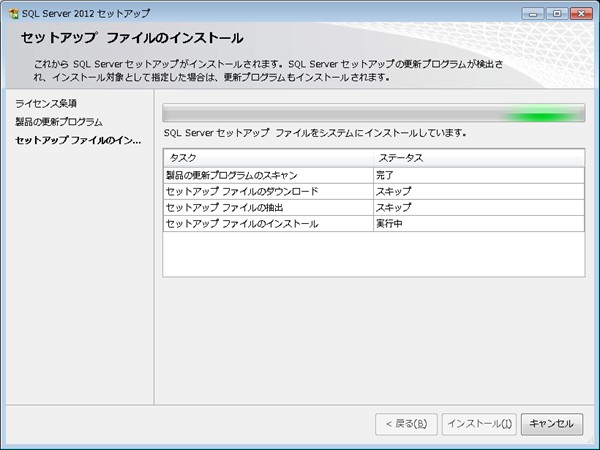Click the 完了 status cell
The height and width of the screenshot is (450, 600).
(x=479, y=175)
